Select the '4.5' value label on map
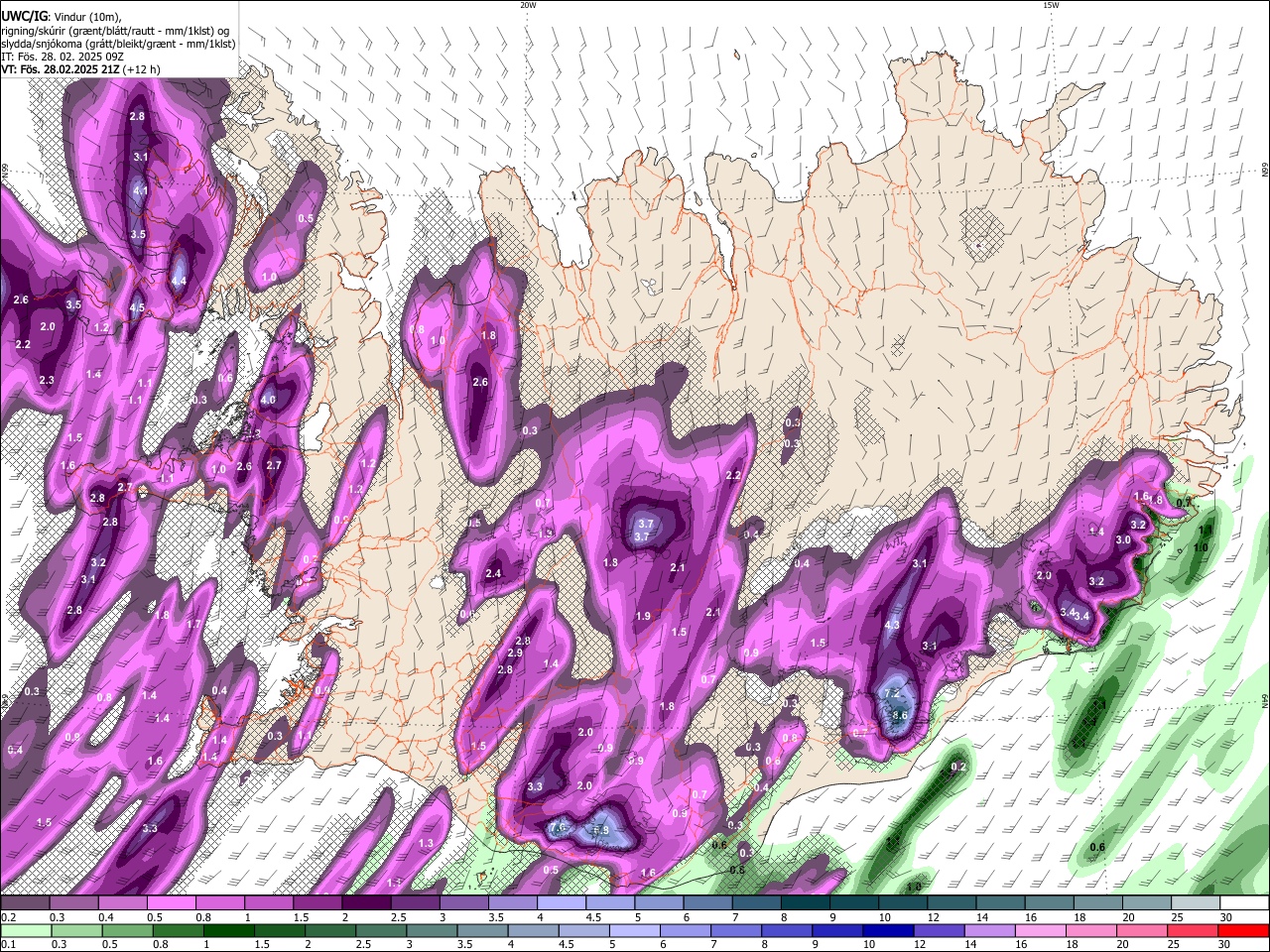 coord(137,308)
